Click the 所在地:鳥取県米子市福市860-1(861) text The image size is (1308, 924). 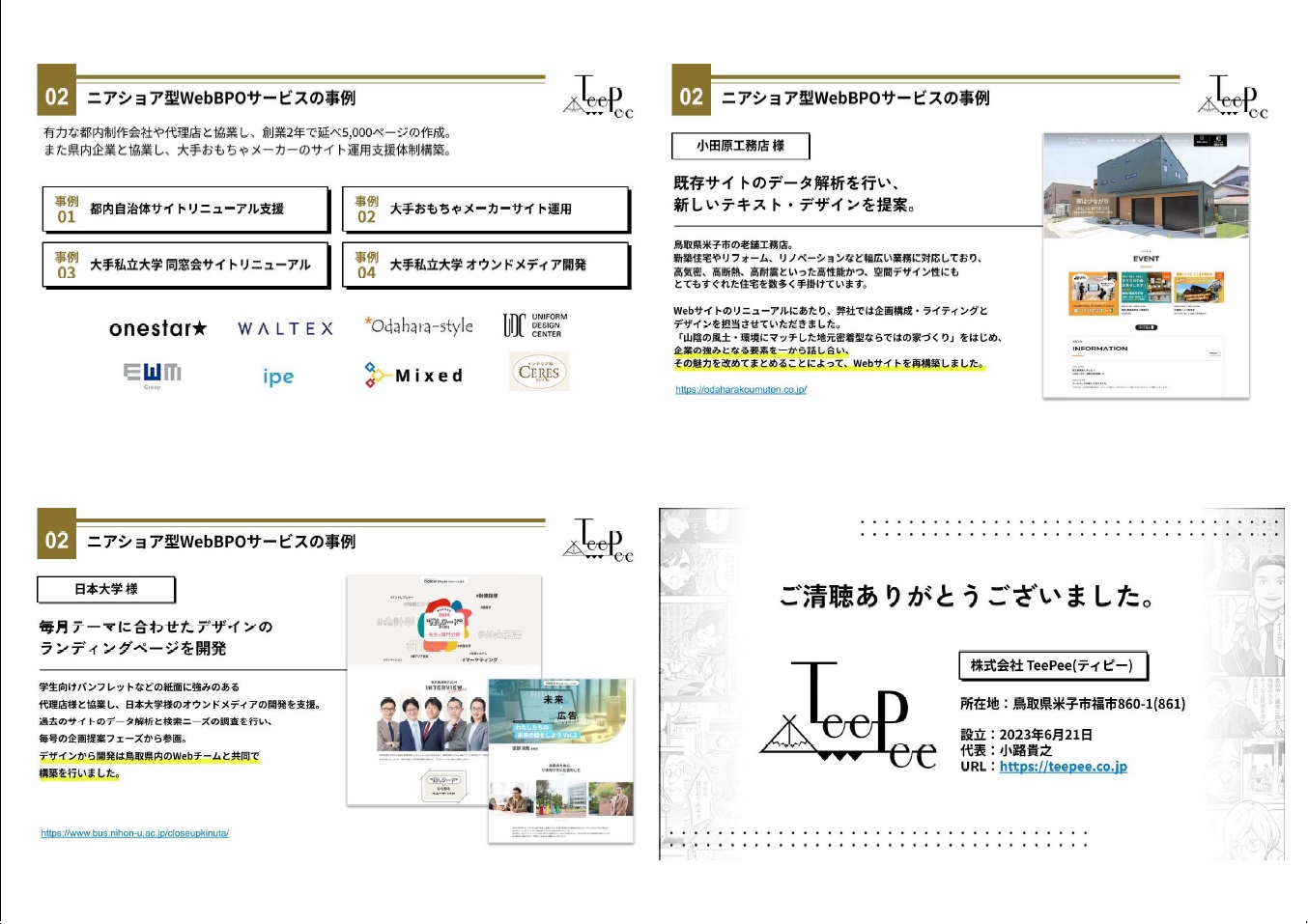[x=1072, y=704]
